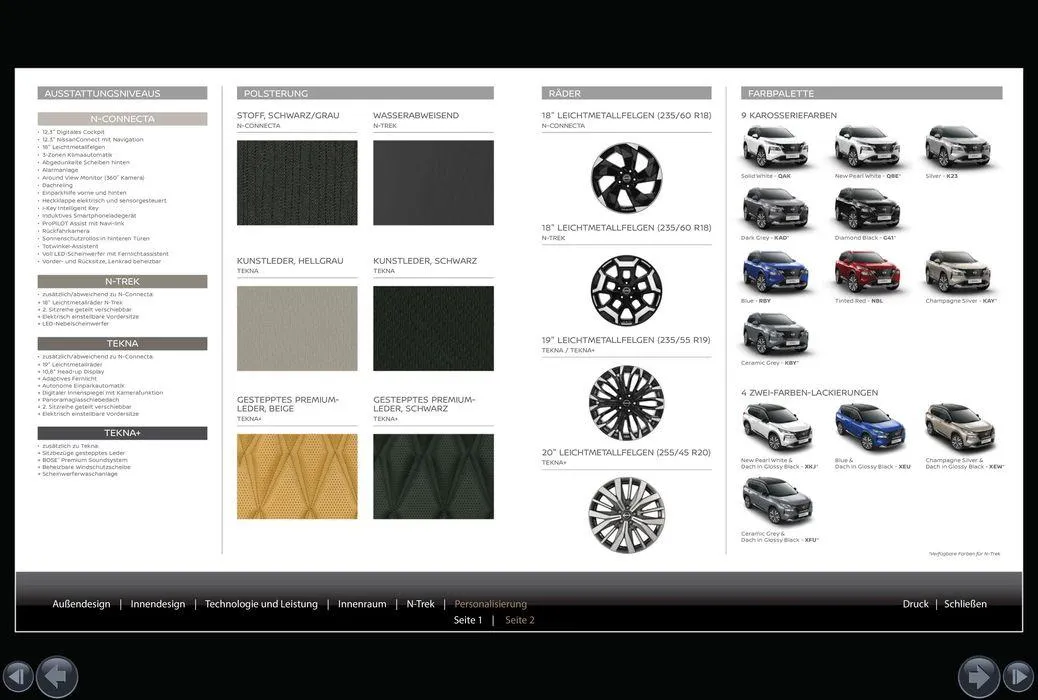Viewport: 1038px width, 700px height.
Task: Select the beige quilted premium leather swatch
Action: tap(297, 476)
